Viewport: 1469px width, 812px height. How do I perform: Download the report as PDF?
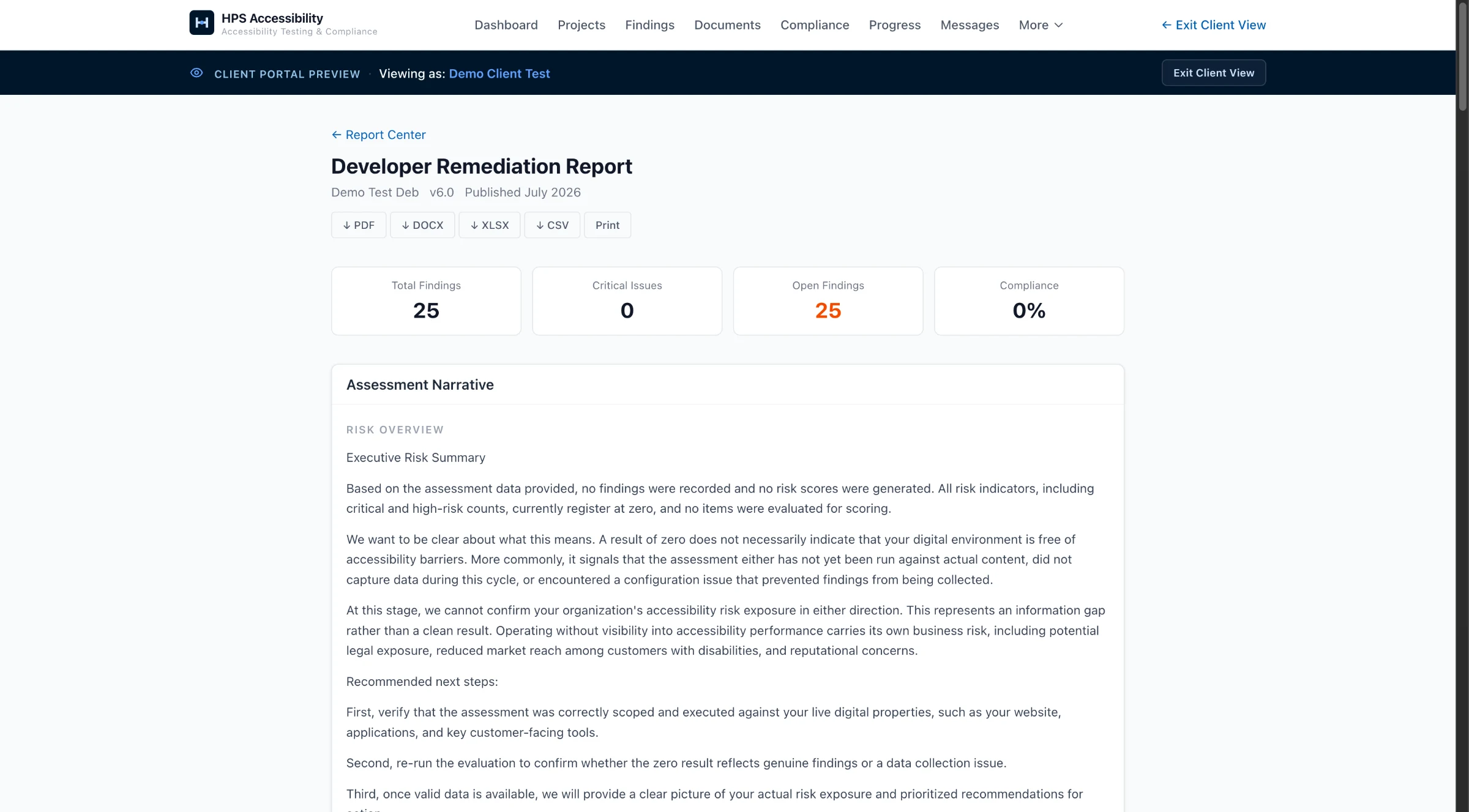point(359,225)
